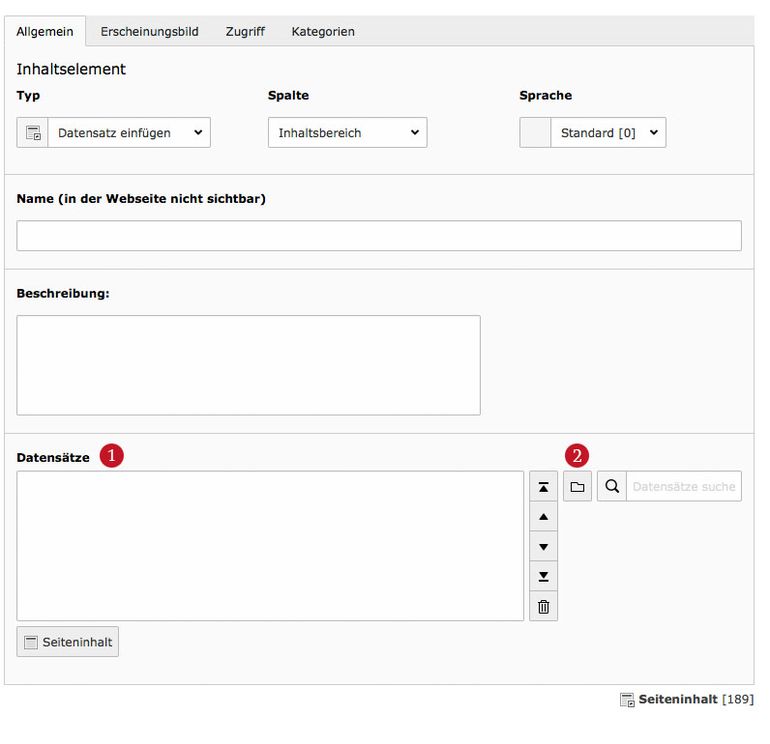Select the Allgemein tab
The image size is (770, 744).
[45, 31]
